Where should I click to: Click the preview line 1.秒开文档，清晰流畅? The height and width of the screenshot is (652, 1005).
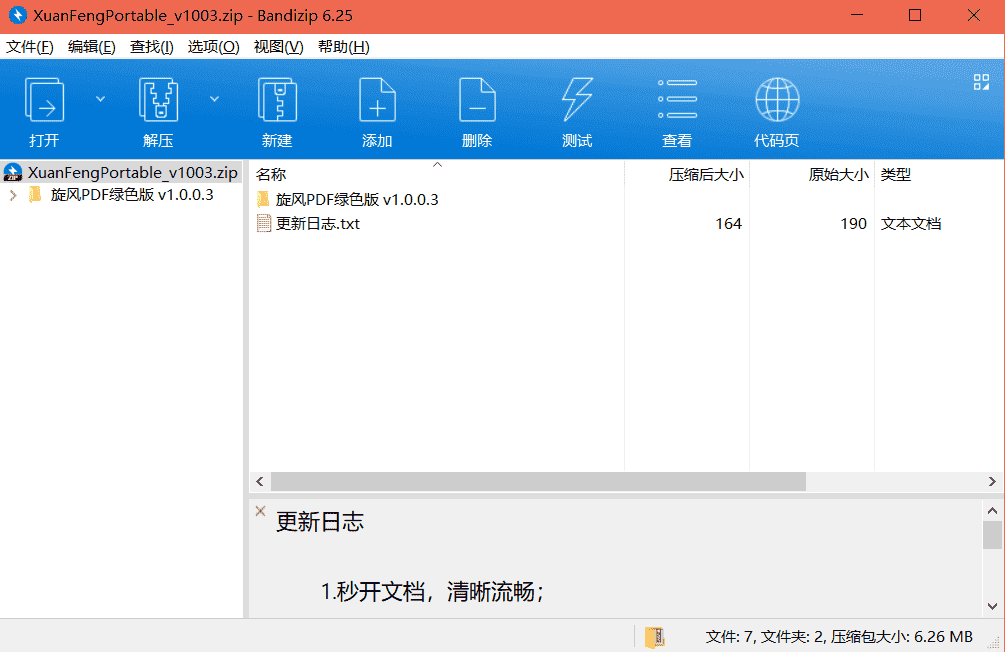coord(432,591)
